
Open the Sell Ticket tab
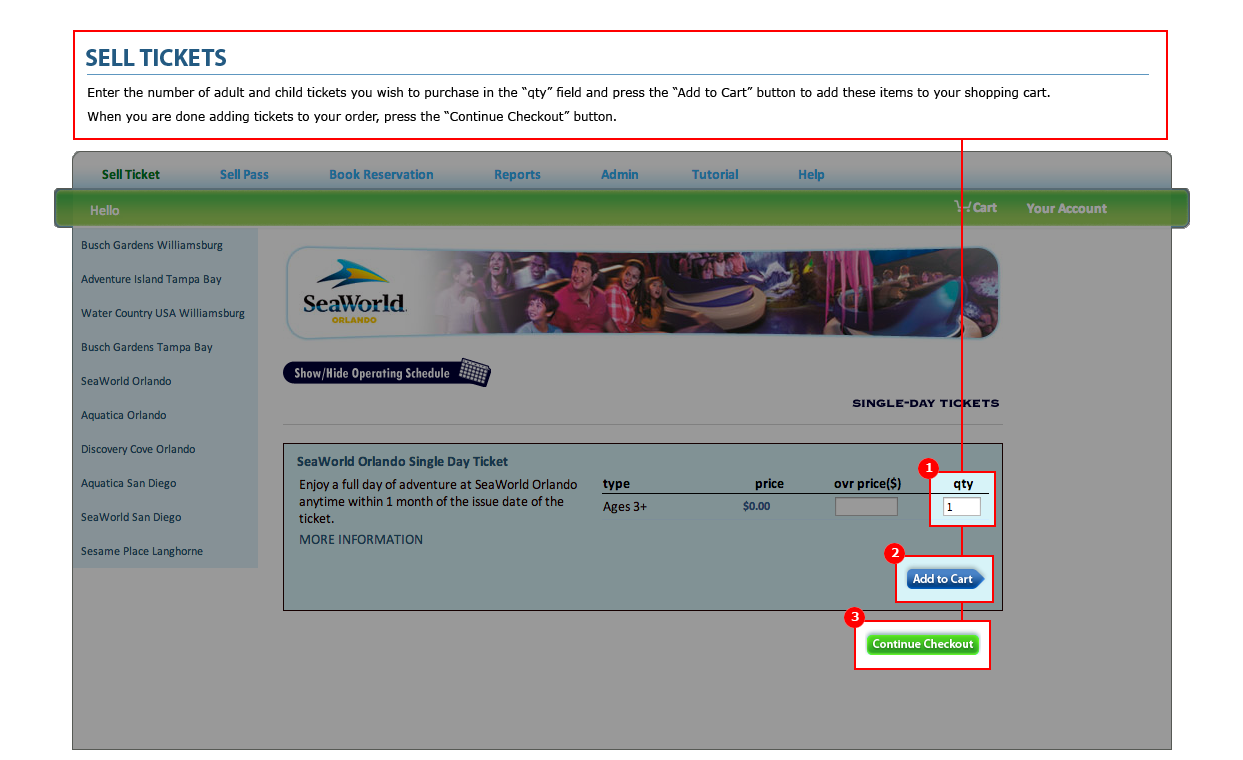click(x=131, y=174)
